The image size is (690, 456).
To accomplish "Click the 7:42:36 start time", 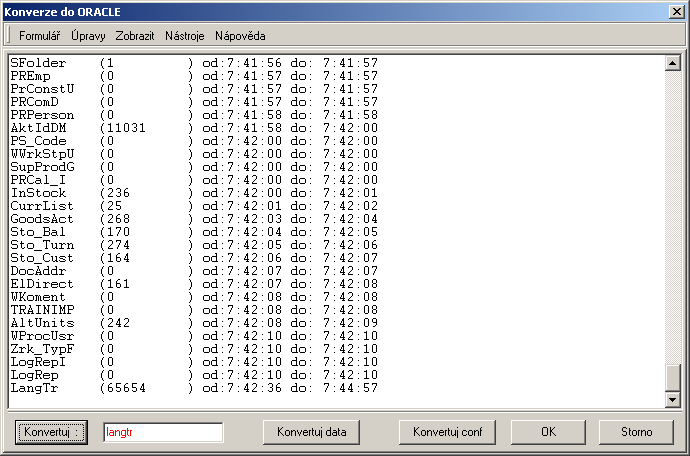I will [254, 388].
